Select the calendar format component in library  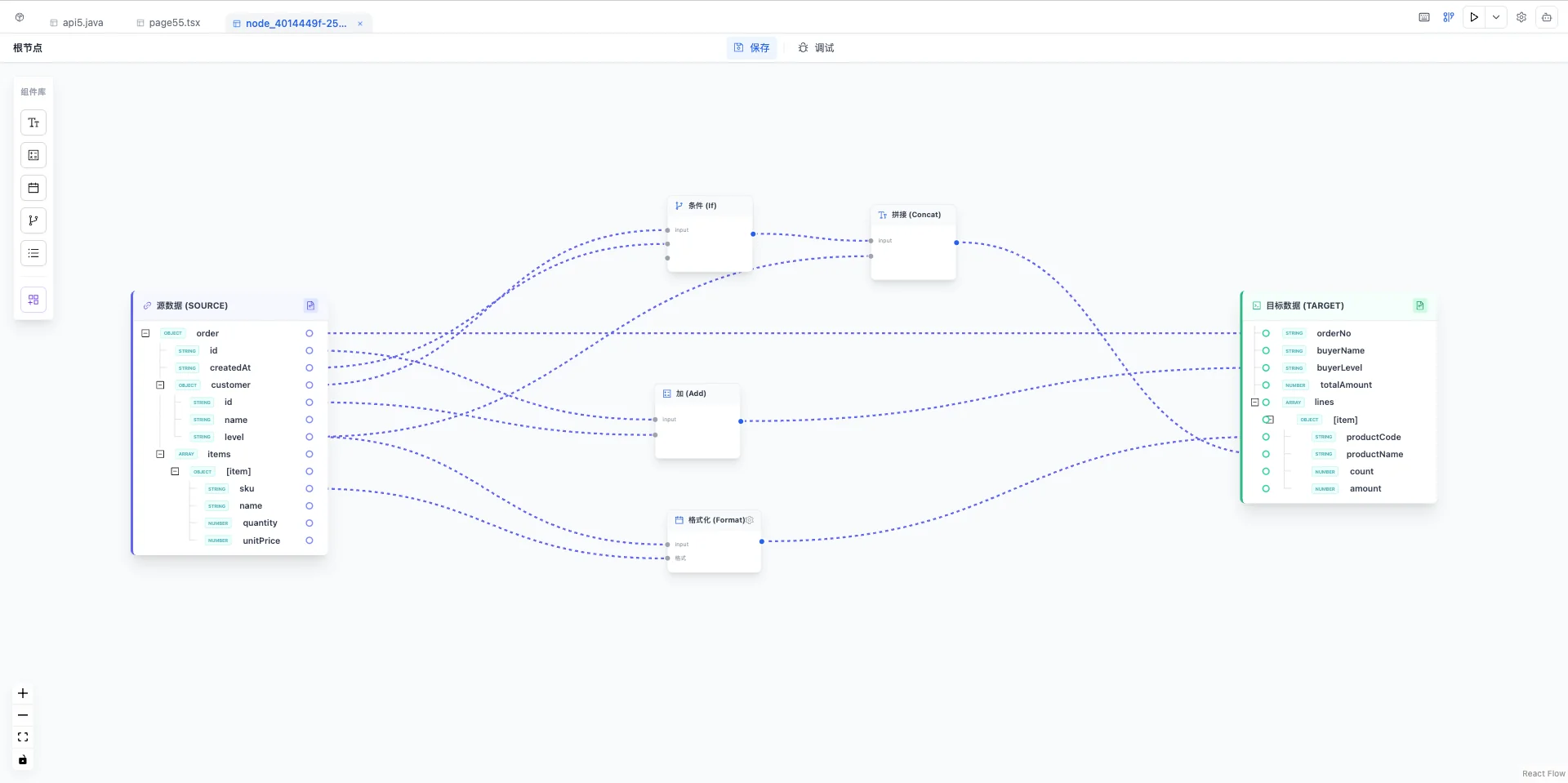33,188
